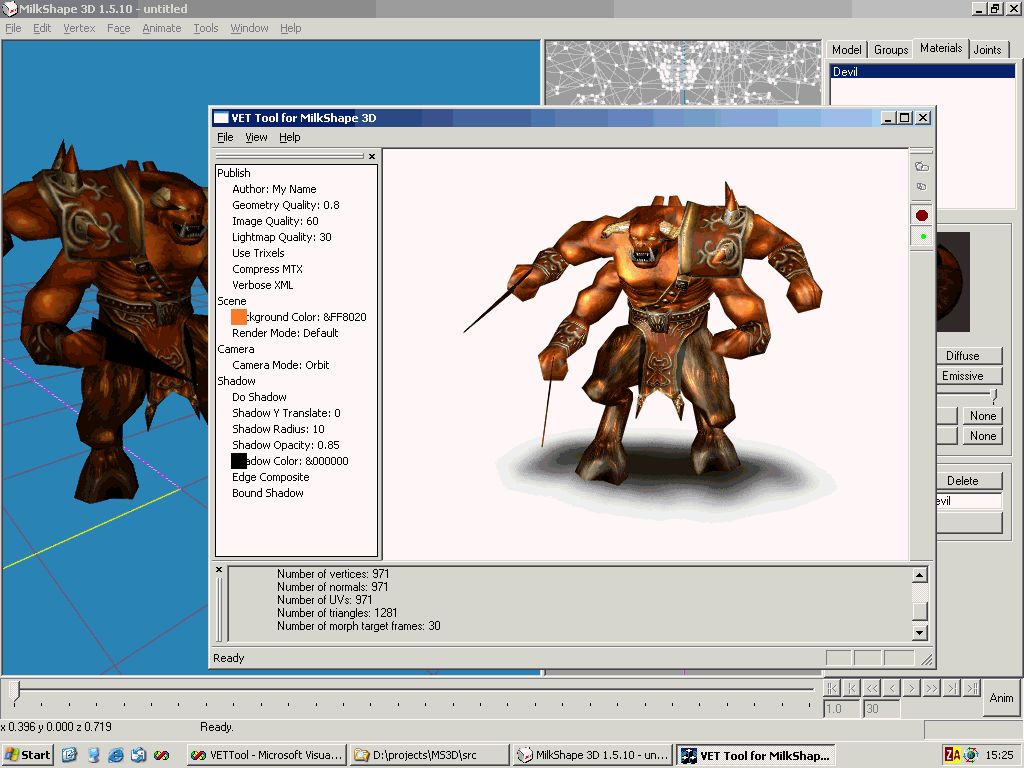Click the small camera icon in VET Tool toolbar
The width and height of the screenshot is (1024, 768).
[x=921, y=187]
